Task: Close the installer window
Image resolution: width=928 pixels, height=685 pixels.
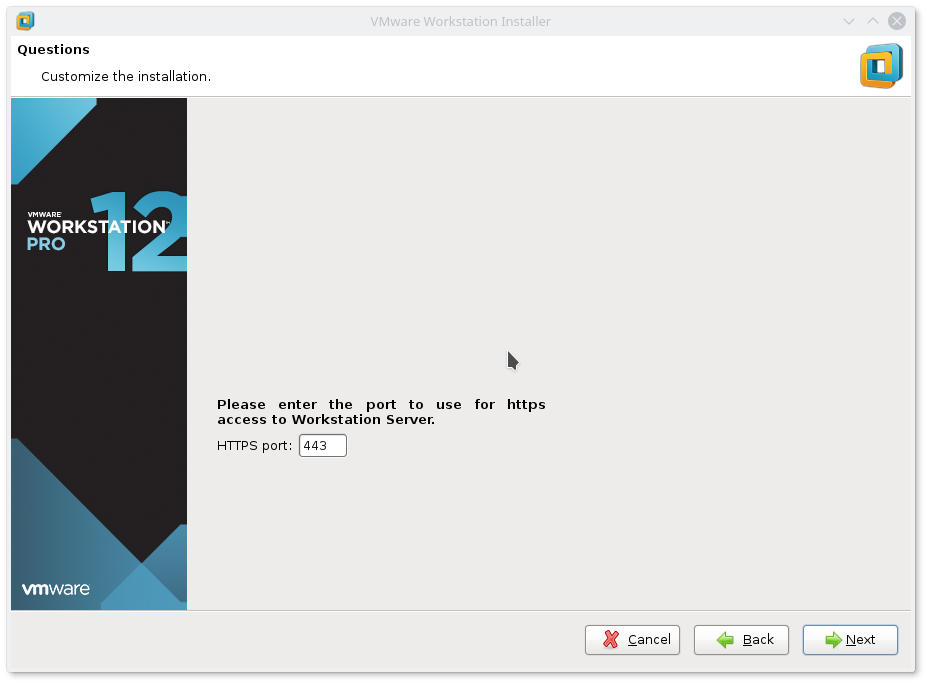Action: 897,21
